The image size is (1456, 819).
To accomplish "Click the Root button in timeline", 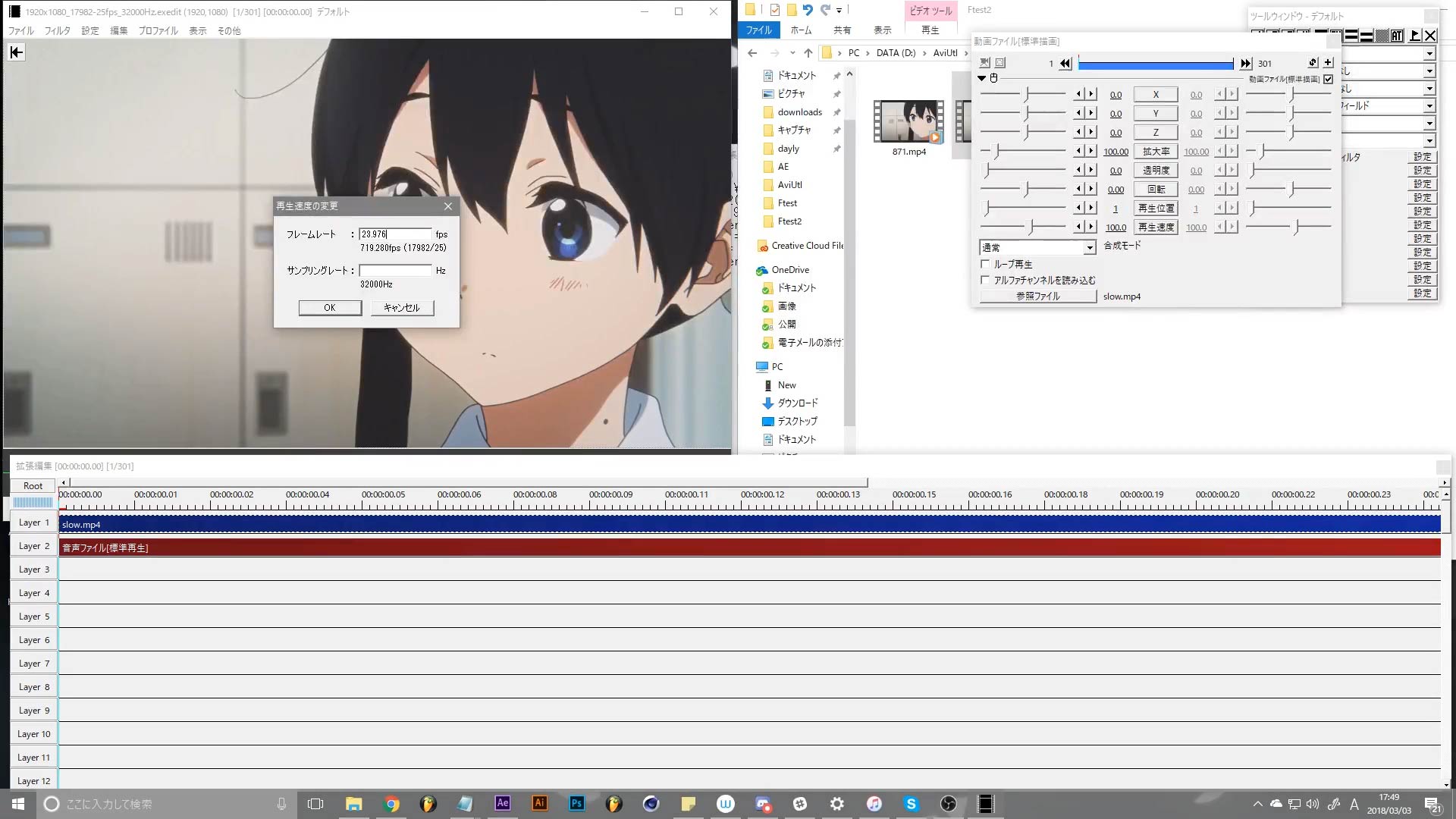I will 33,486.
